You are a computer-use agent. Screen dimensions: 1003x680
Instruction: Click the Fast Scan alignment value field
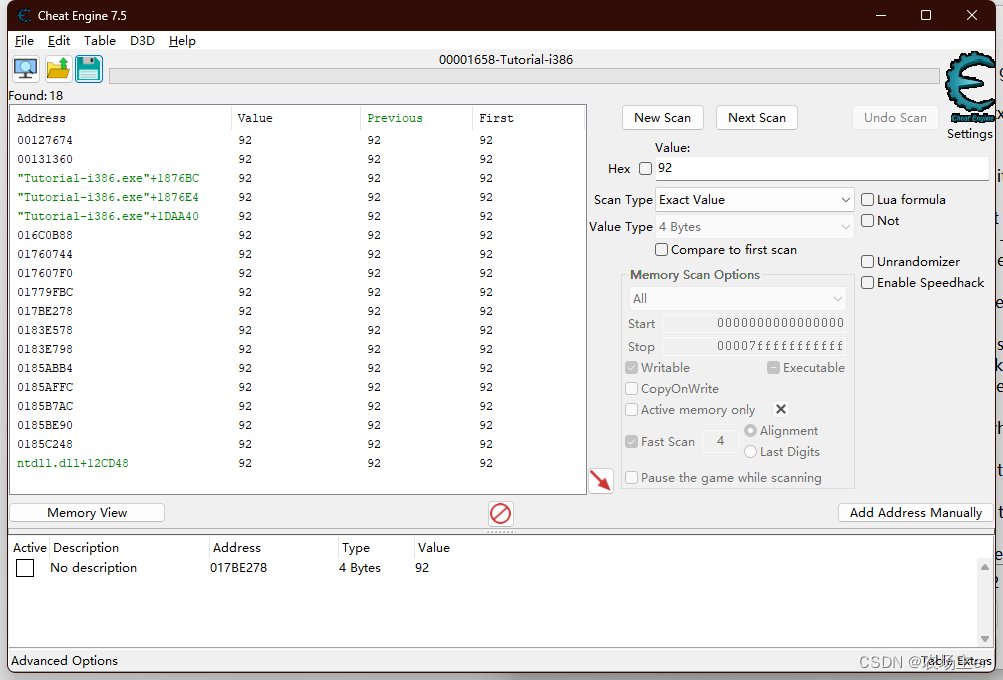[x=720, y=441]
